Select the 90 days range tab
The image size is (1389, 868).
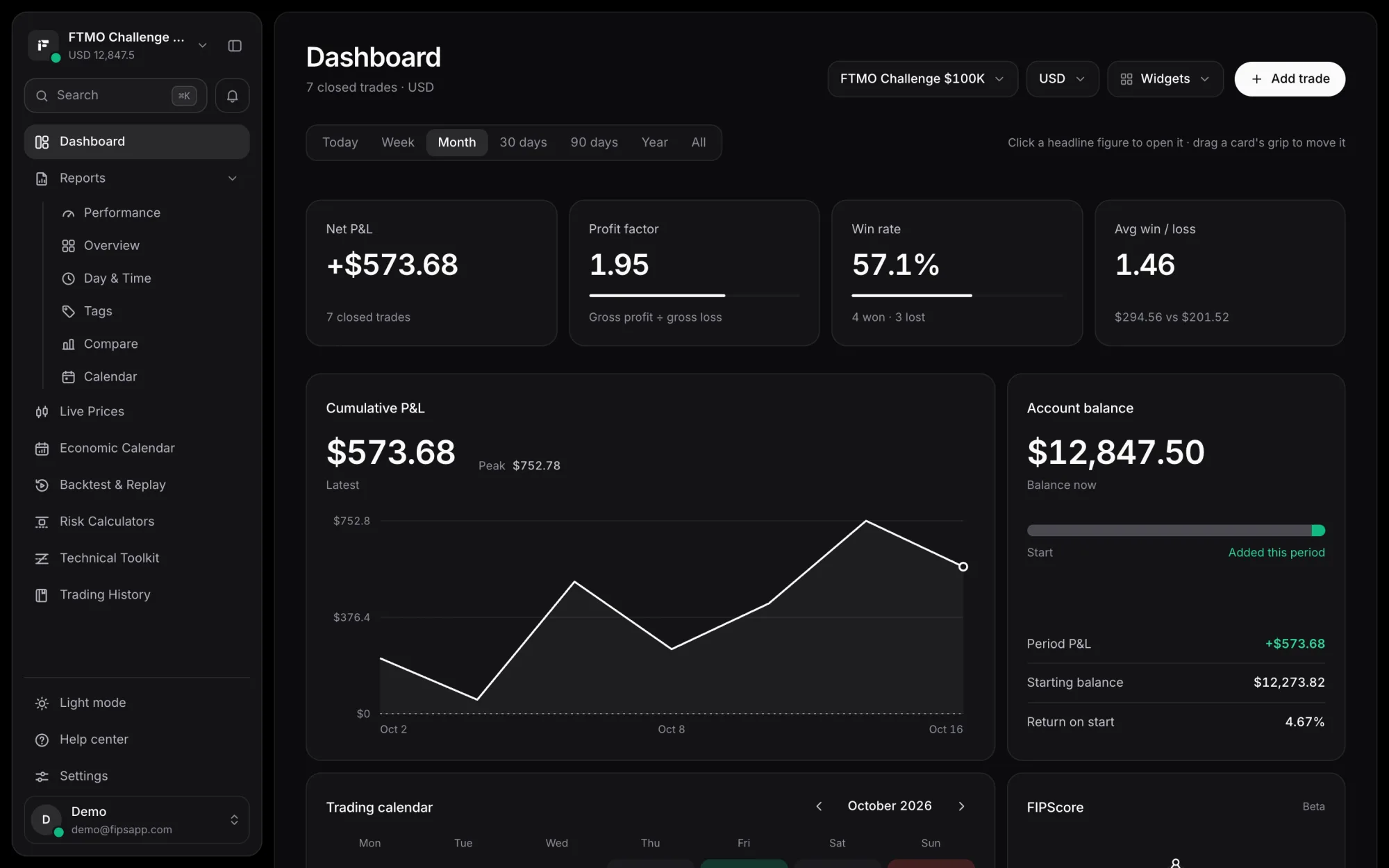(594, 142)
